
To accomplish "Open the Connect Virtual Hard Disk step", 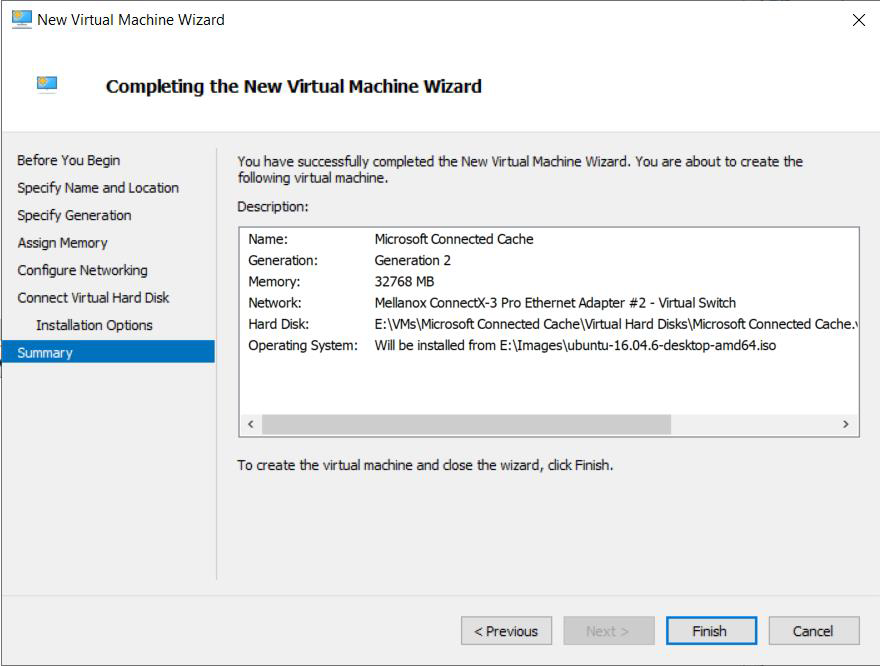I will (93, 298).
